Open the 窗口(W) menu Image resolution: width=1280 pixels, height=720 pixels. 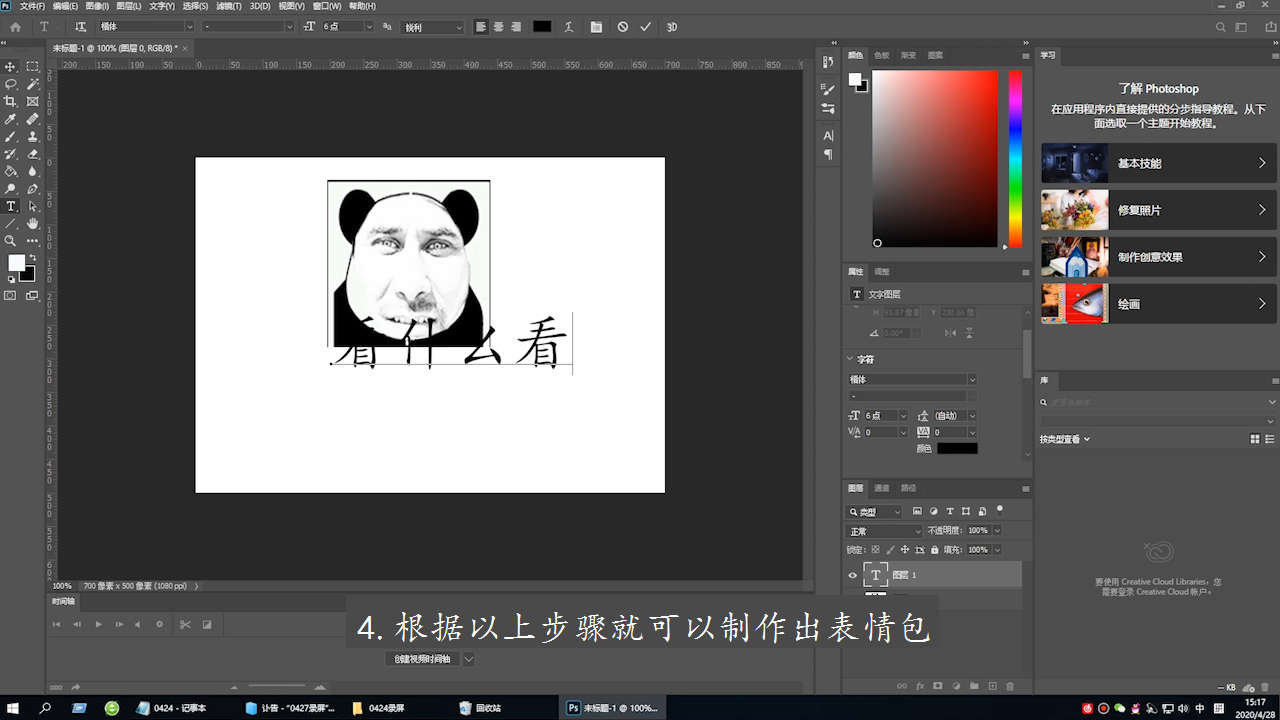pos(326,6)
